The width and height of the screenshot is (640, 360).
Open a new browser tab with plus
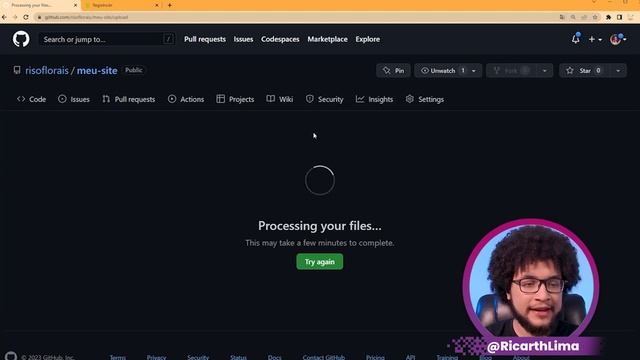170,5
